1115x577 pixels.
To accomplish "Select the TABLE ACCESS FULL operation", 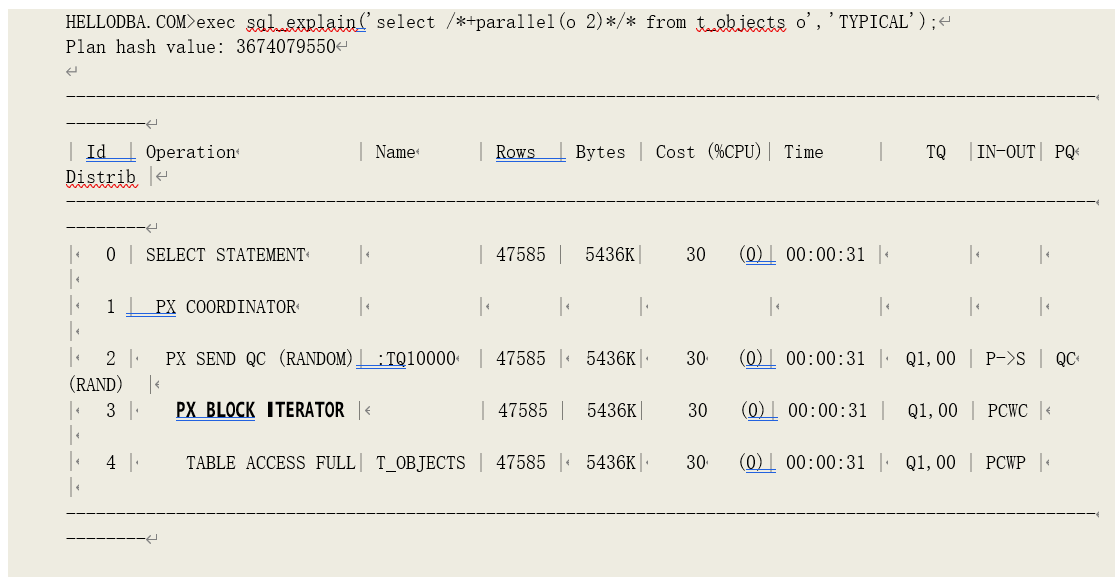I will (x=270, y=463).
